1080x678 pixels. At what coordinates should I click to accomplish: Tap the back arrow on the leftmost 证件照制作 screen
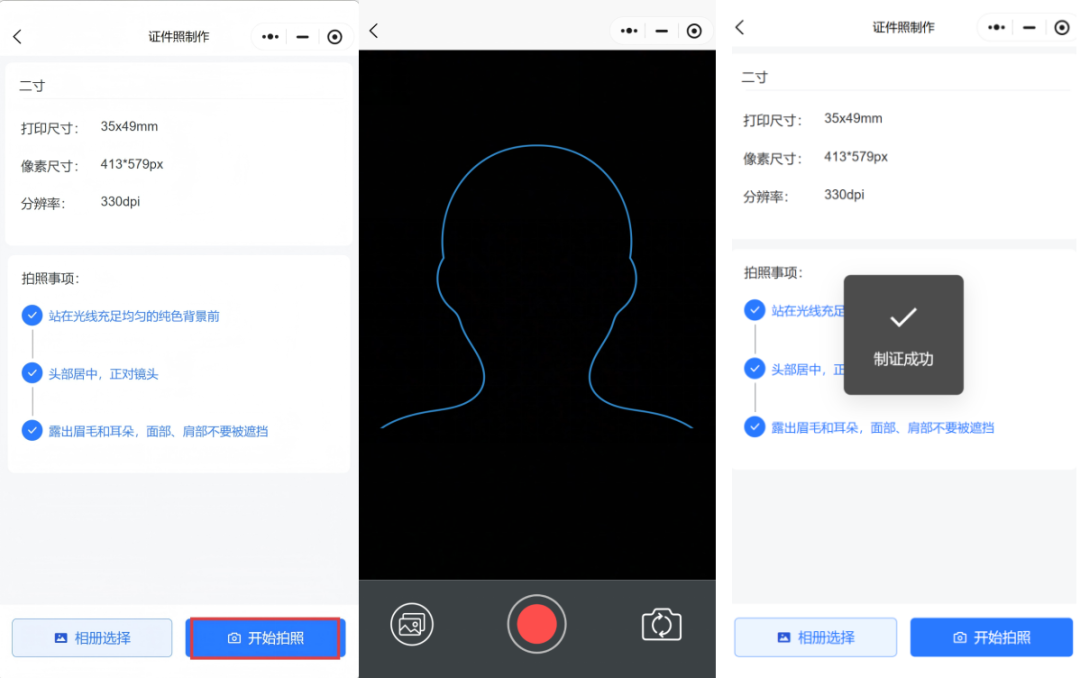(17, 37)
